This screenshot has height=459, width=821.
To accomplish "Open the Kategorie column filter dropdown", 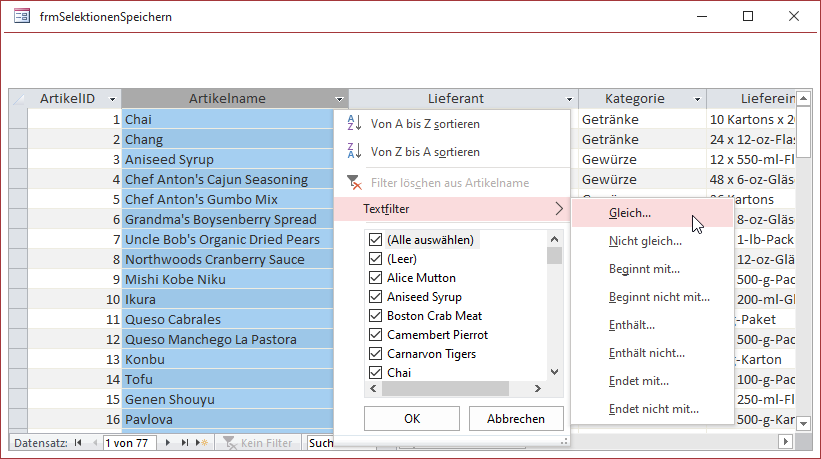I will coord(697,99).
